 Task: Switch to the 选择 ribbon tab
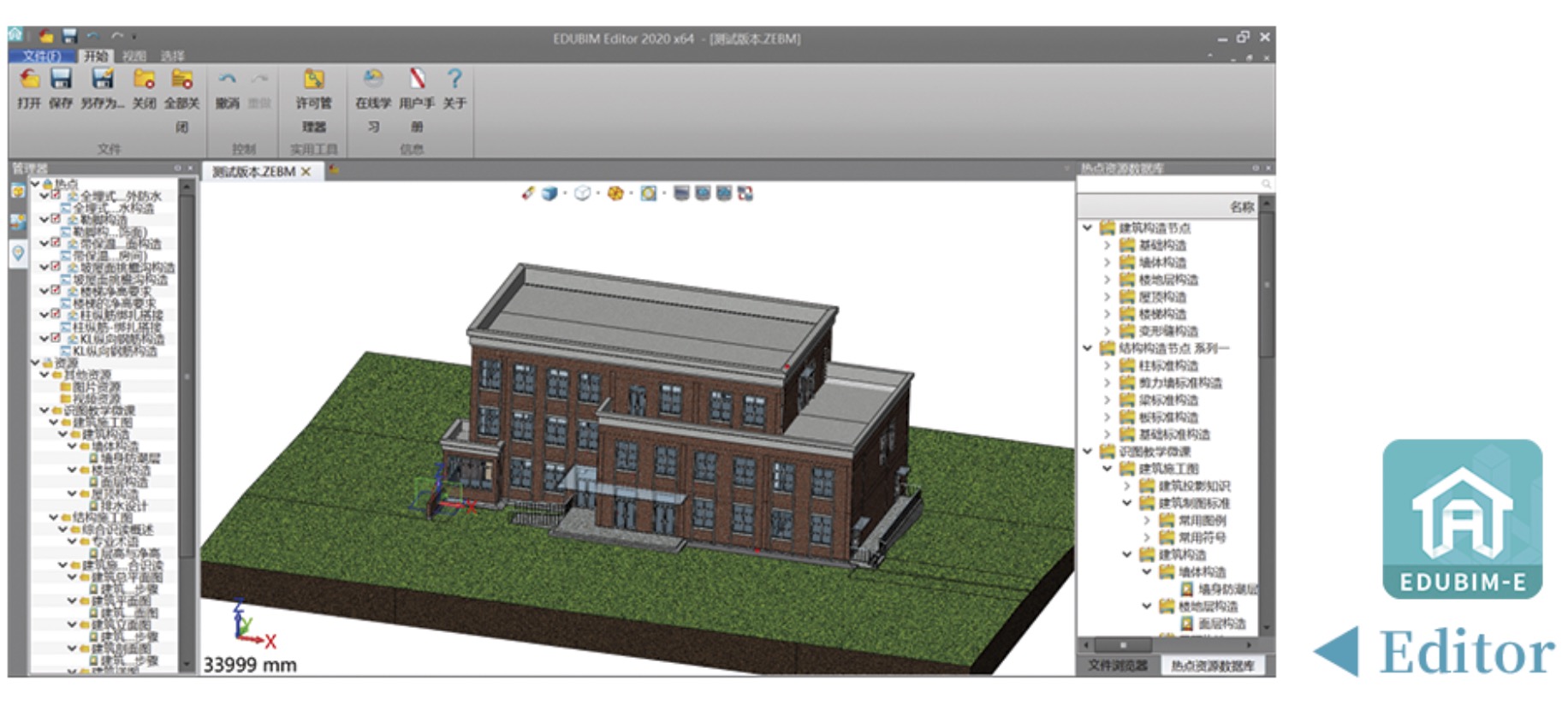pos(172,56)
